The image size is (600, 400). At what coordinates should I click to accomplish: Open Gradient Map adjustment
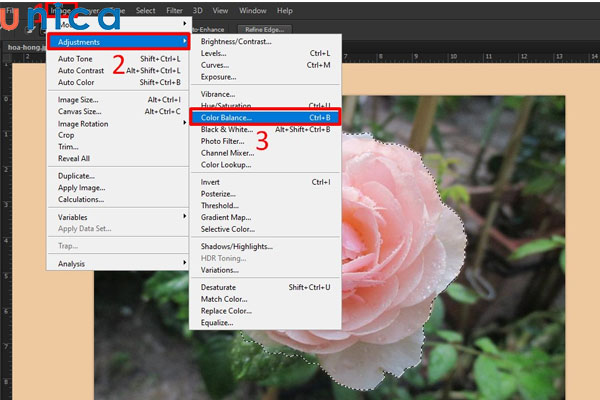pyautogui.click(x=265, y=217)
